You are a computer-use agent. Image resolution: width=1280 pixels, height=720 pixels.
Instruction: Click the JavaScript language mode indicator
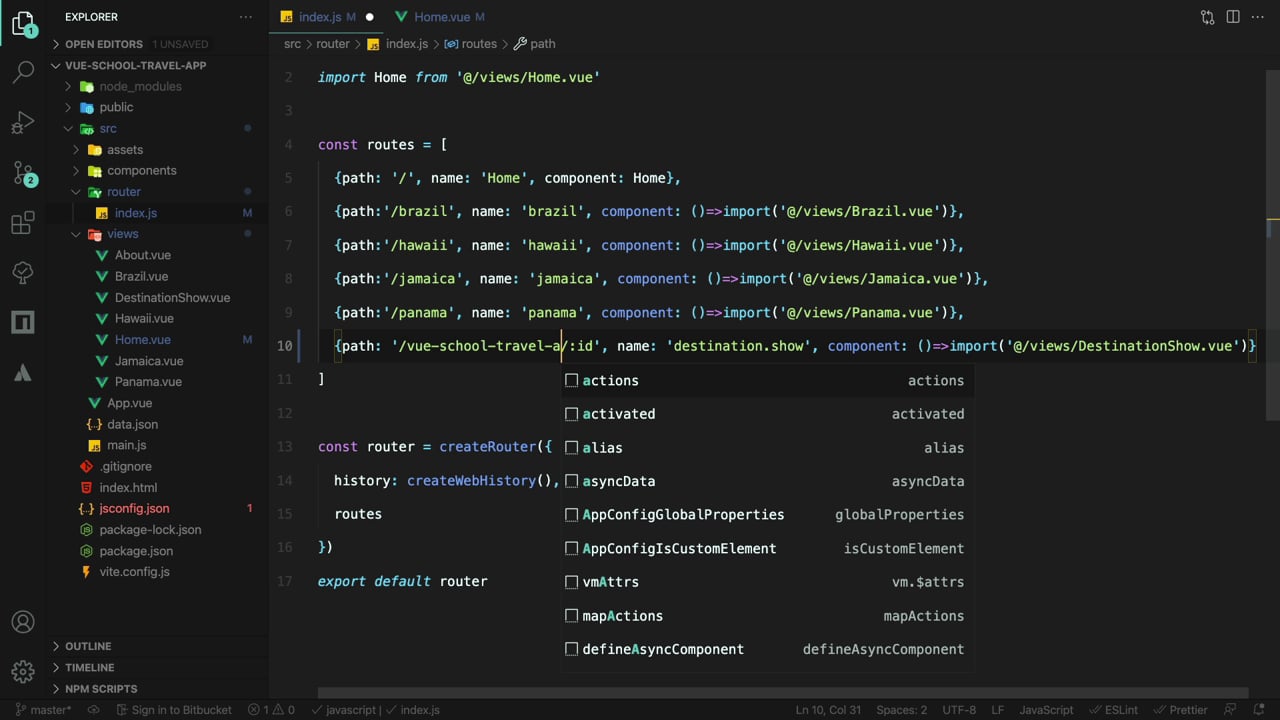(1046, 710)
